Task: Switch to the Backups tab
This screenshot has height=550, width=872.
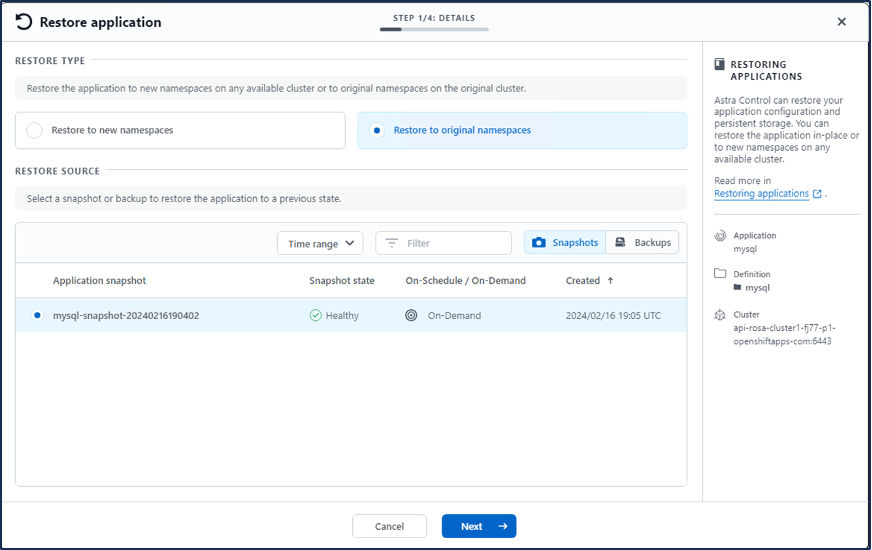Action: (642, 243)
